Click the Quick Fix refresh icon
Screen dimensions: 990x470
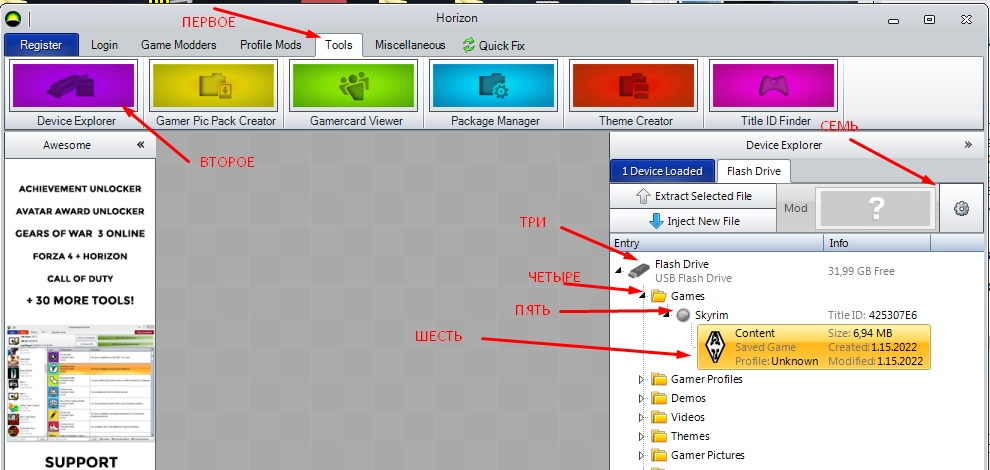coord(468,45)
